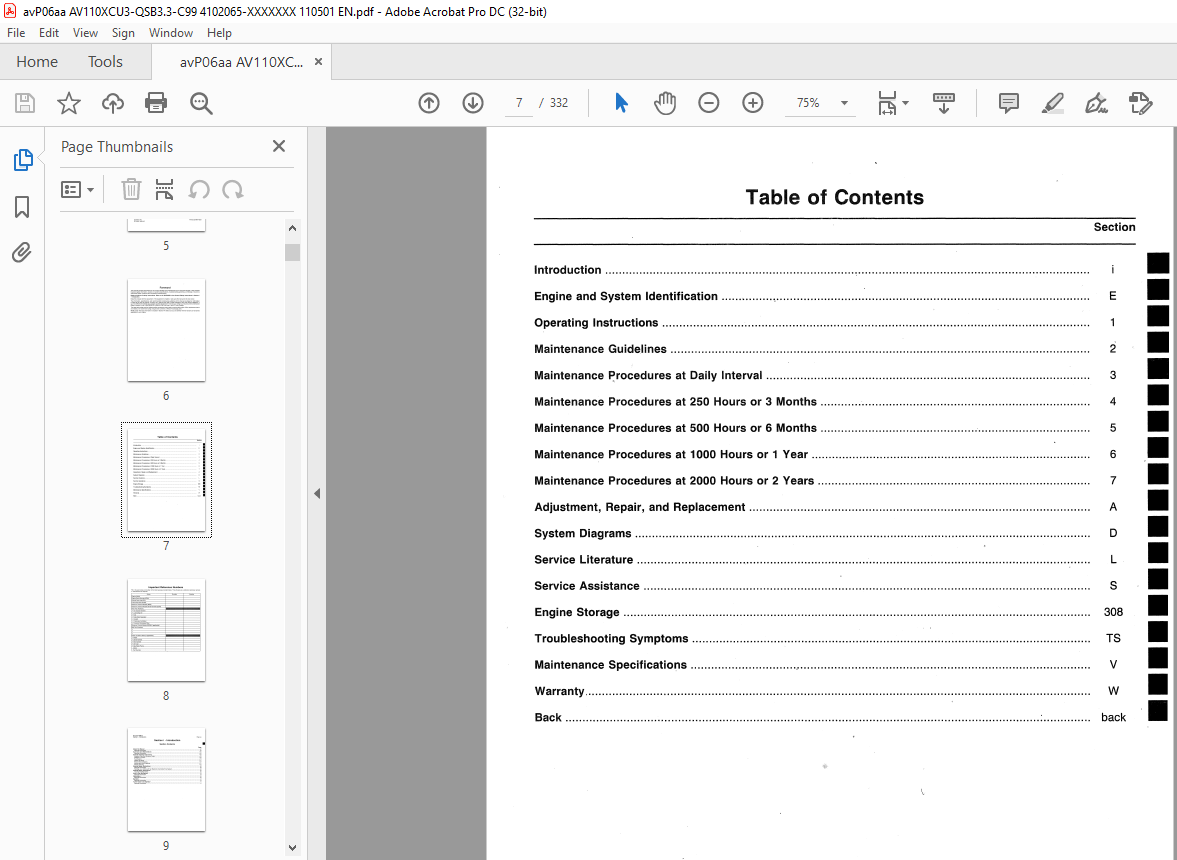Open the File menu
Image resolution: width=1177 pixels, height=860 pixels.
(16, 33)
